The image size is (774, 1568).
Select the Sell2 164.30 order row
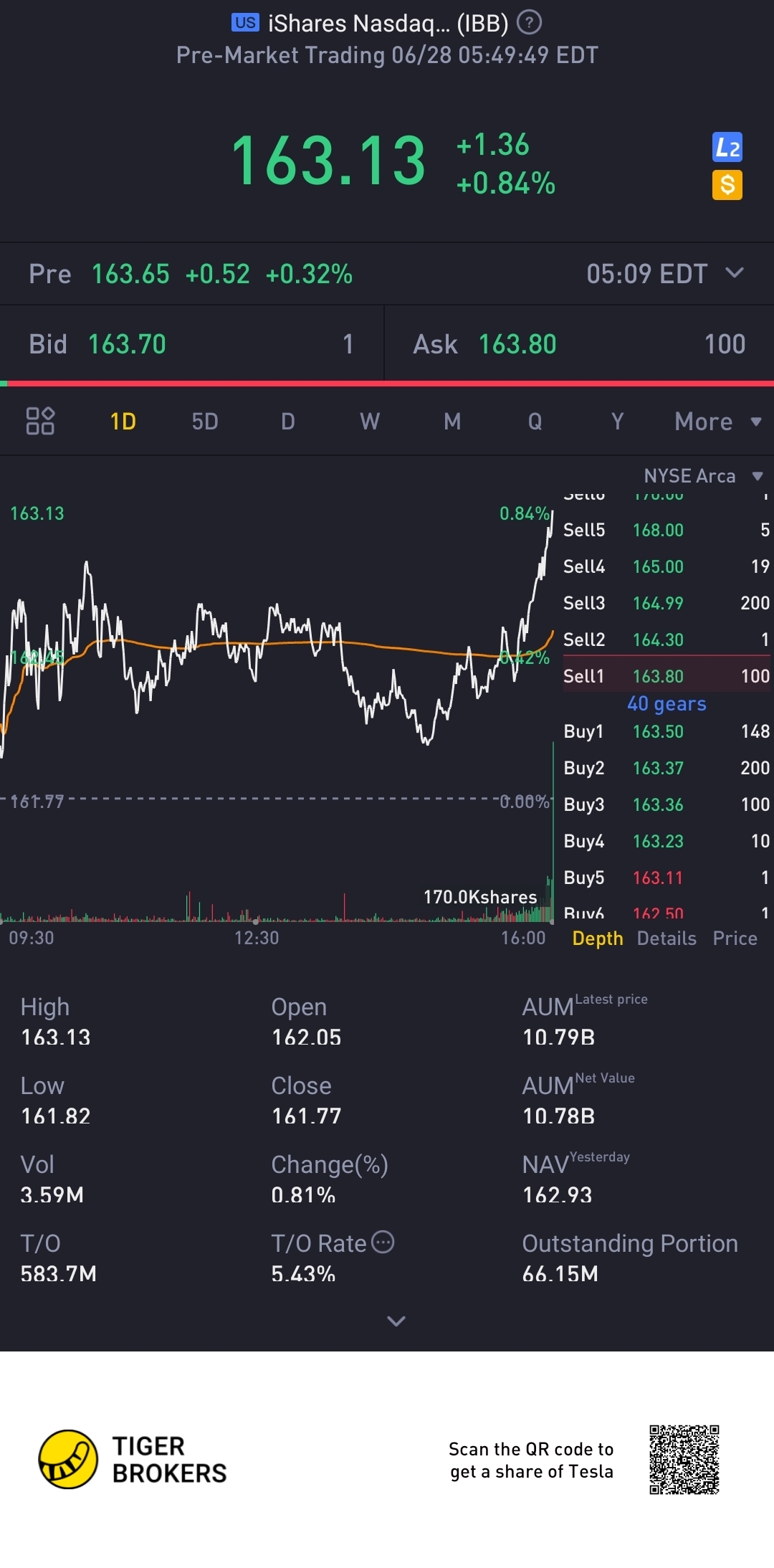pyautogui.click(x=666, y=639)
